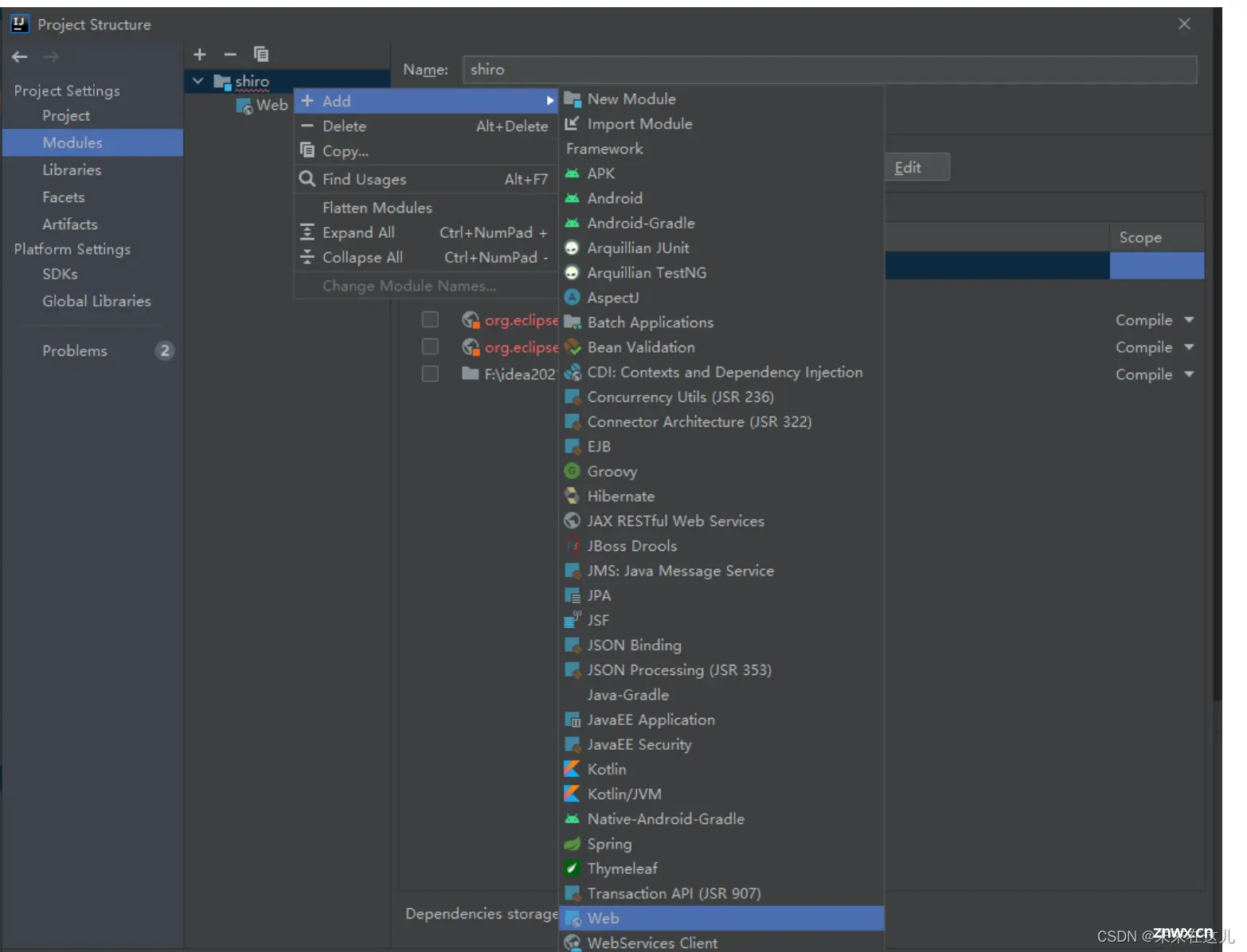Open the Facets settings page

click(x=64, y=197)
